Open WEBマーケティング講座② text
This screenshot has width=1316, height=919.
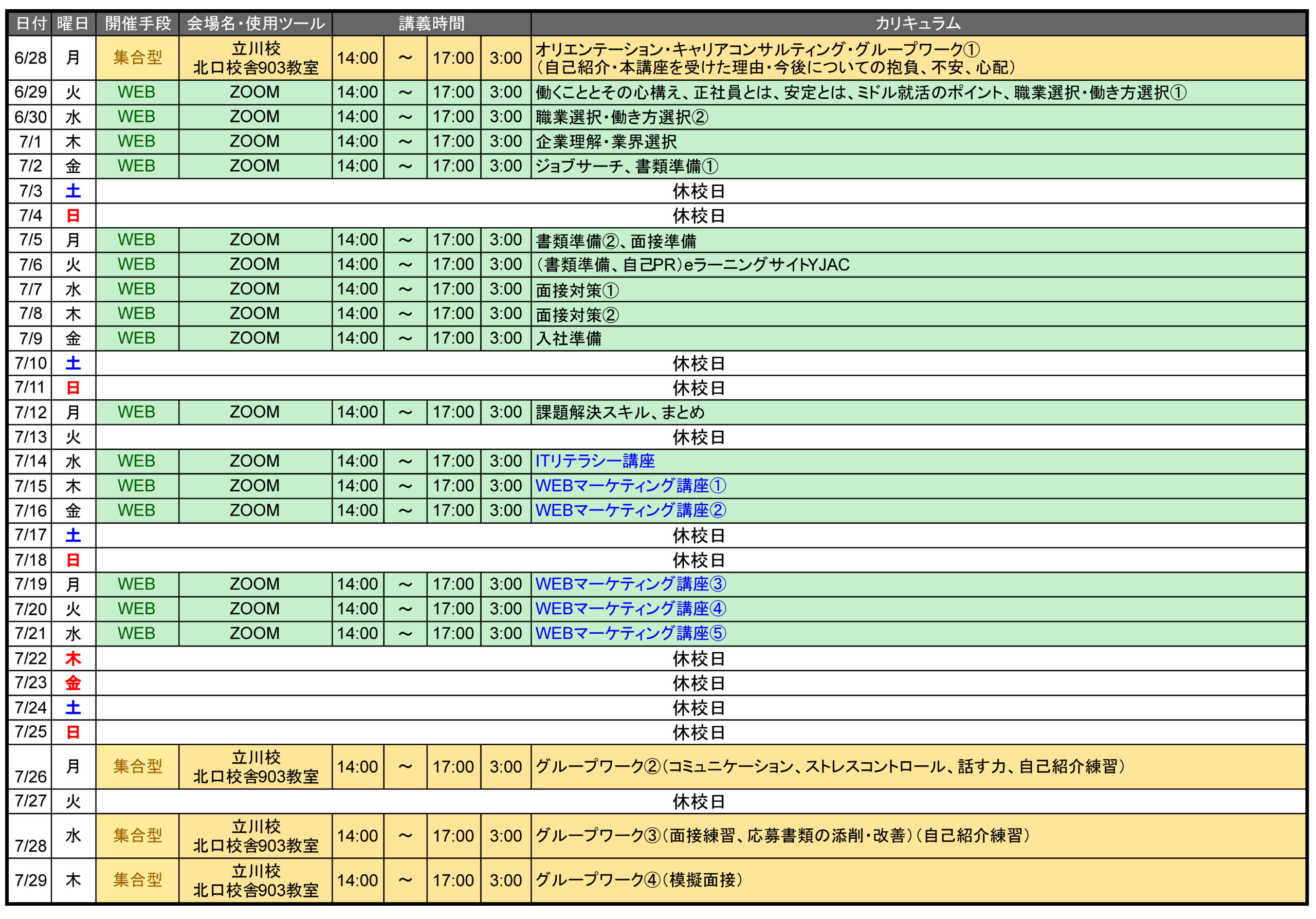[630, 510]
